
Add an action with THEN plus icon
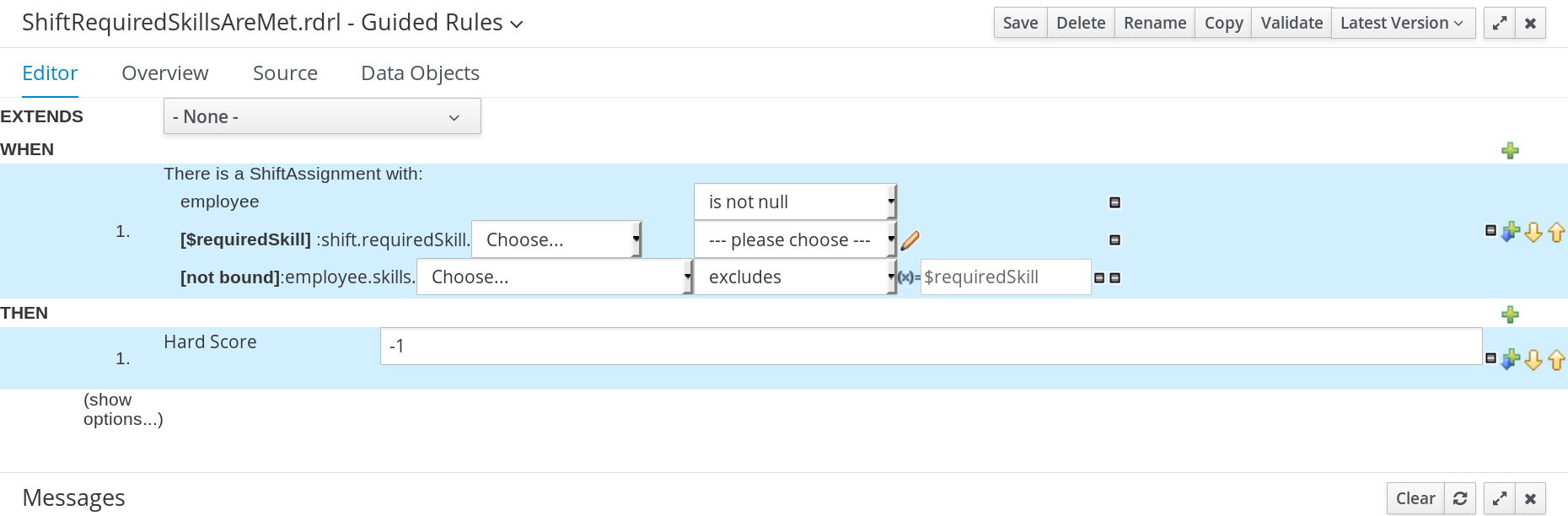tap(1510, 314)
